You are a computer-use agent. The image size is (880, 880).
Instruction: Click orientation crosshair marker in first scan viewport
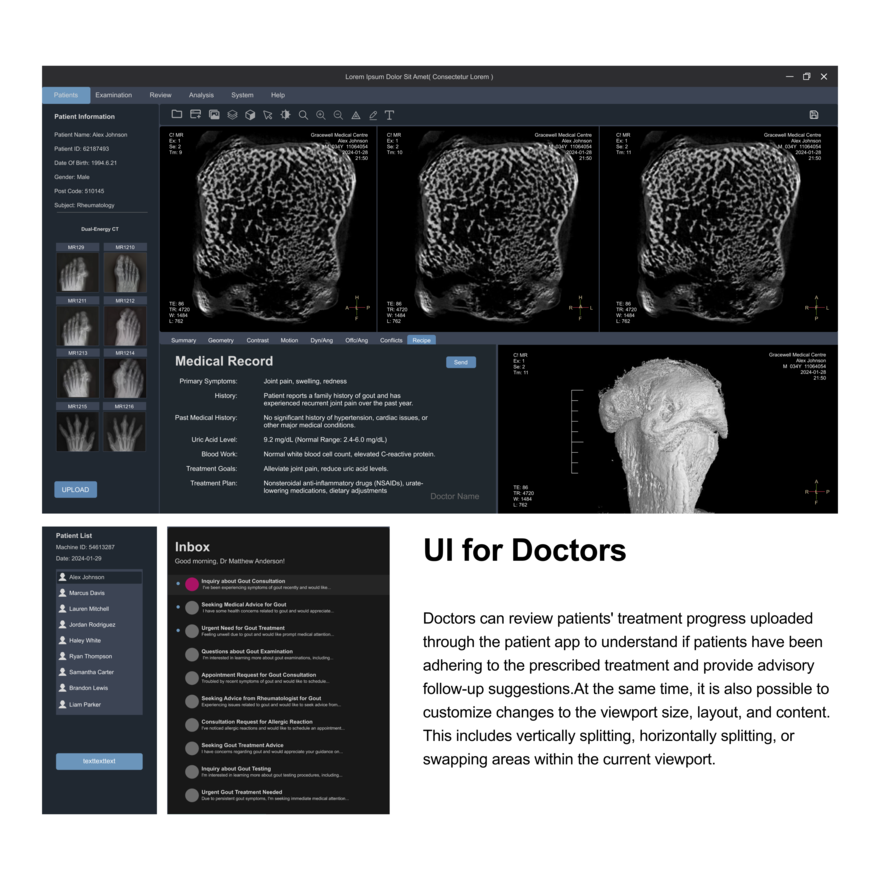[x=357, y=307]
